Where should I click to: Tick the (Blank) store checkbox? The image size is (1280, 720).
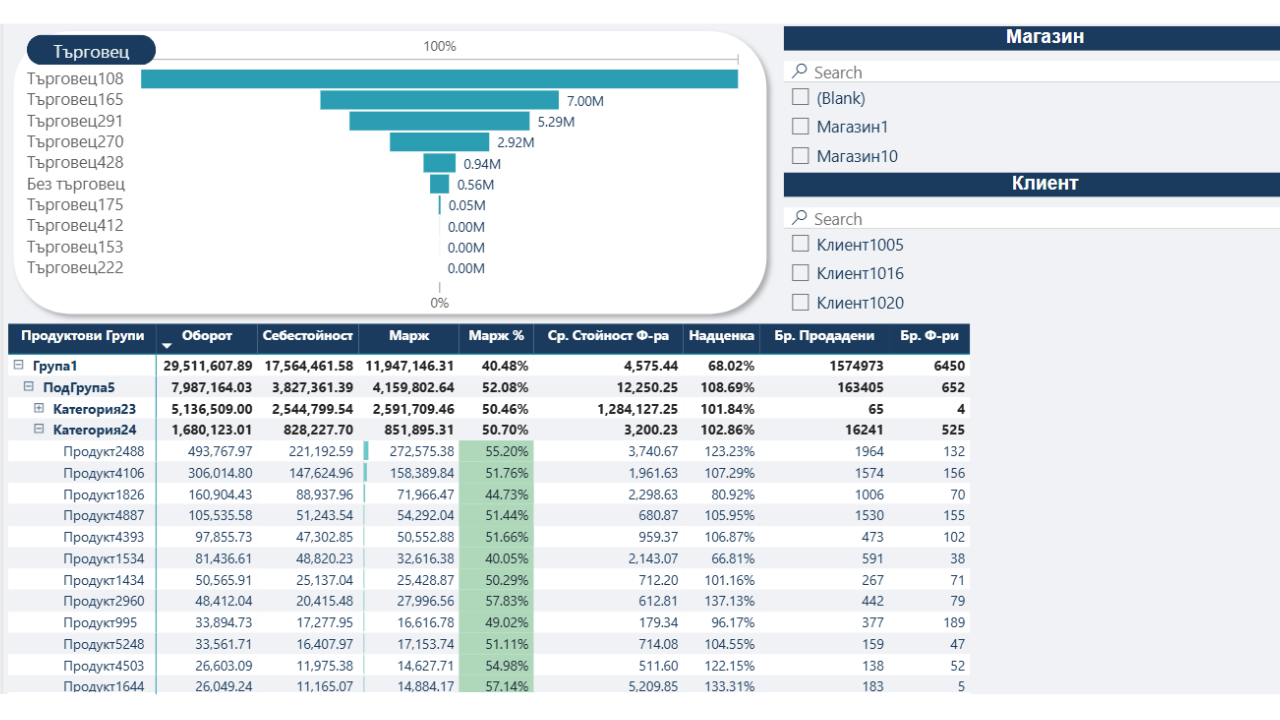click(800, 98)
